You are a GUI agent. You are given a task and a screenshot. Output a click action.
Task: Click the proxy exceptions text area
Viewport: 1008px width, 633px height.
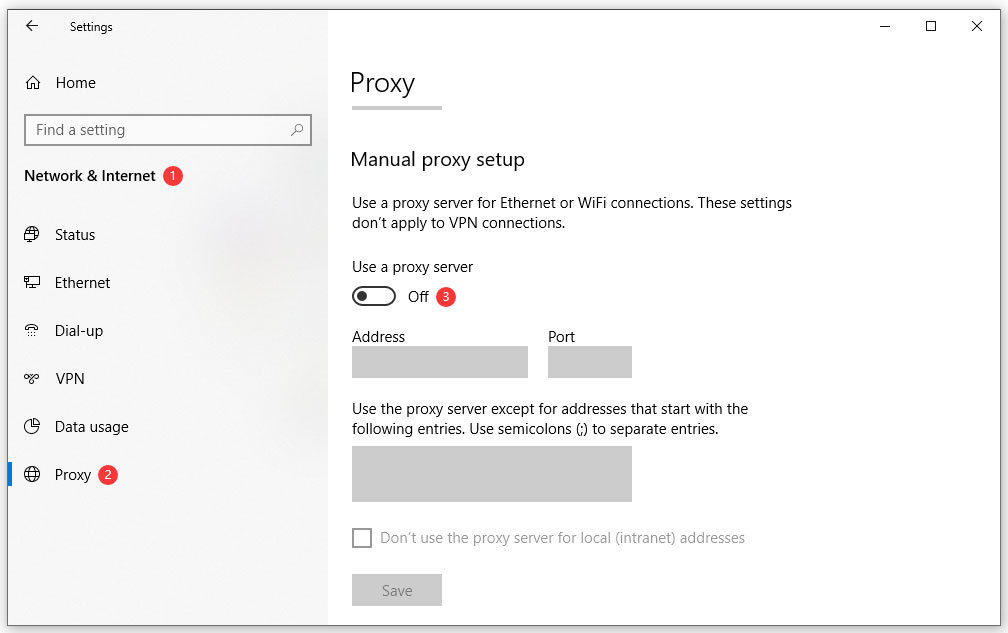[491, 473]
